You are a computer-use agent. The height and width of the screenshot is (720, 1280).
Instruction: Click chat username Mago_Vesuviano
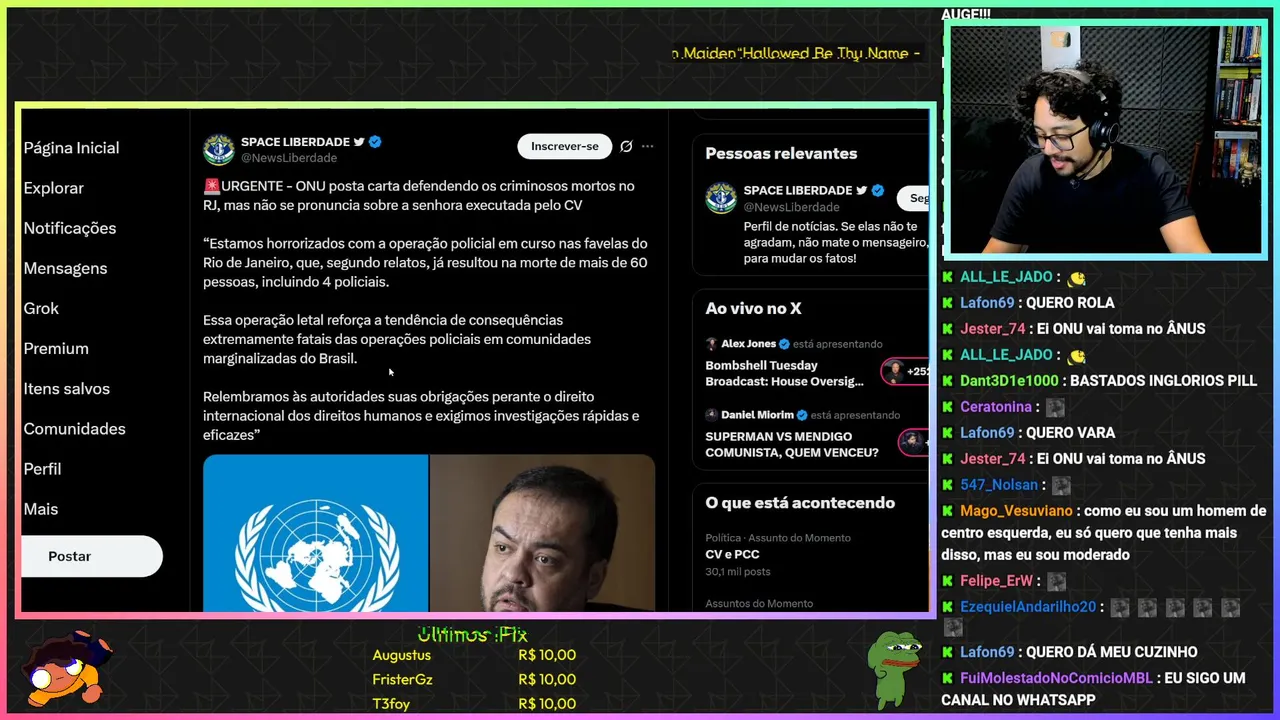point(1016,511)
